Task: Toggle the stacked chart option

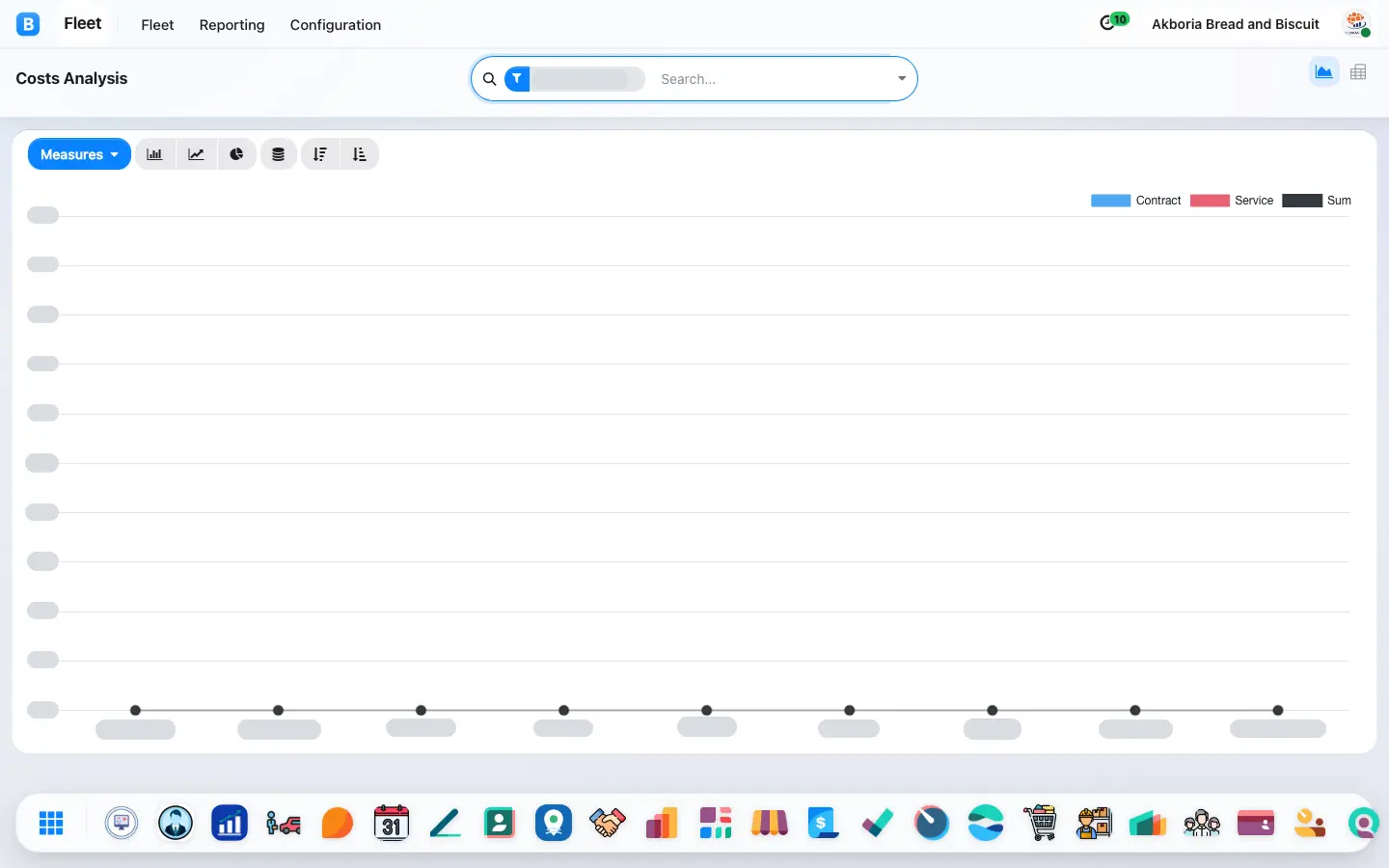Action: click(x=278, y=154)
